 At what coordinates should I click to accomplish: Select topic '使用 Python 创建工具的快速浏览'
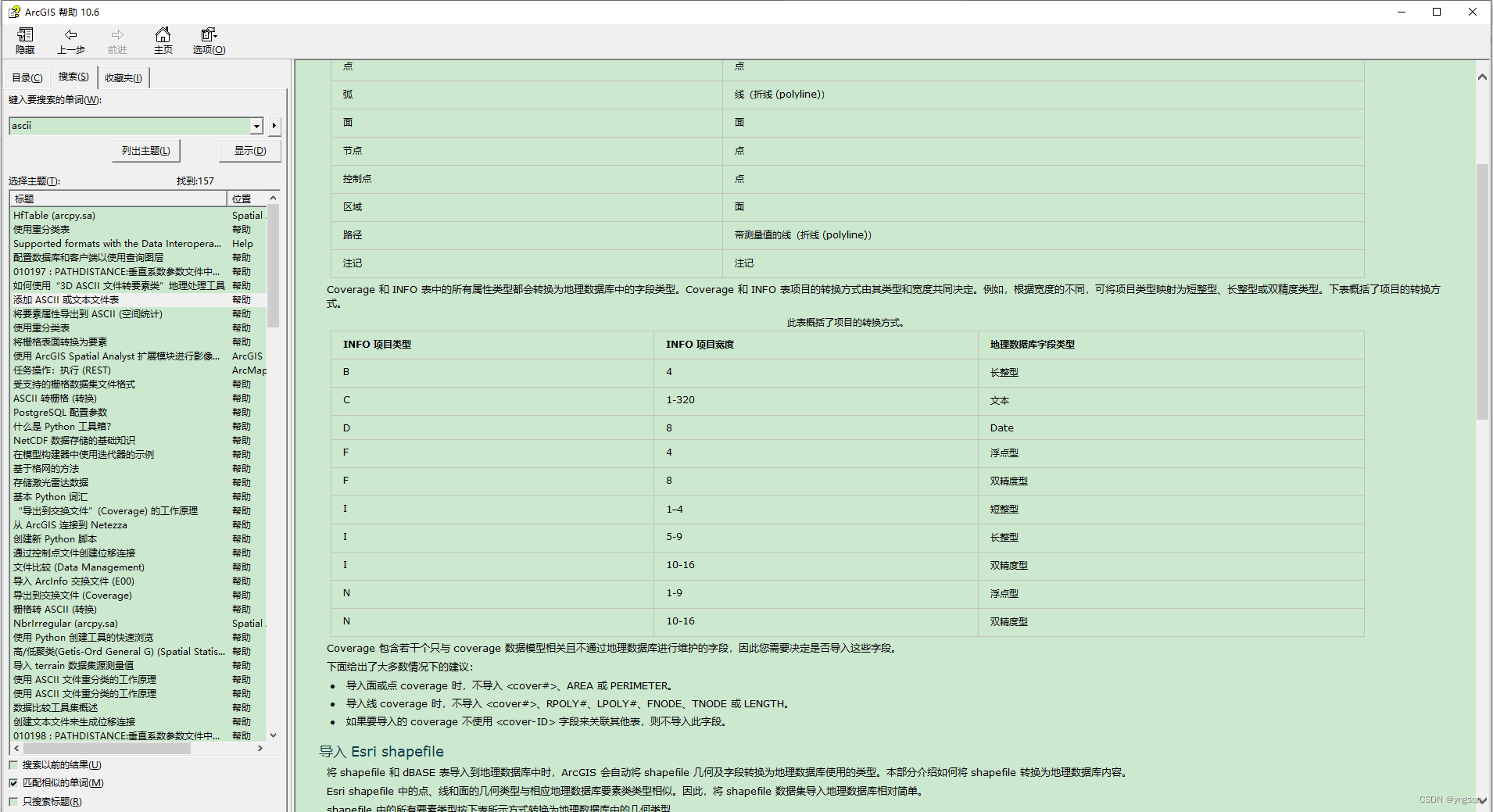[83, 638]
